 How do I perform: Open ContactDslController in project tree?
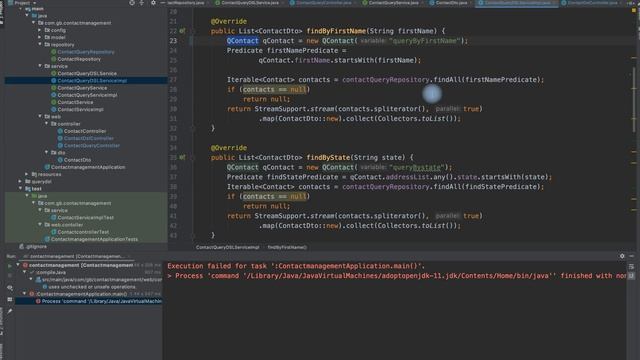89,138
